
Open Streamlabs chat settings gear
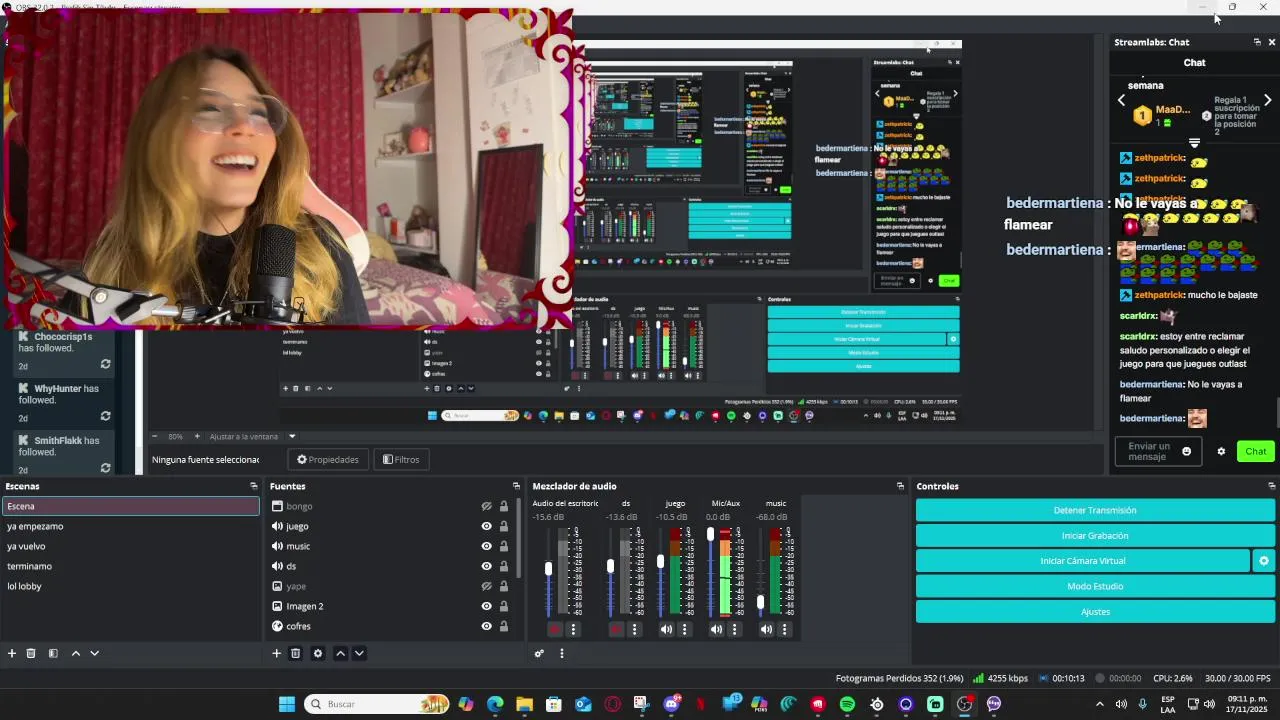pos(1221,451)
